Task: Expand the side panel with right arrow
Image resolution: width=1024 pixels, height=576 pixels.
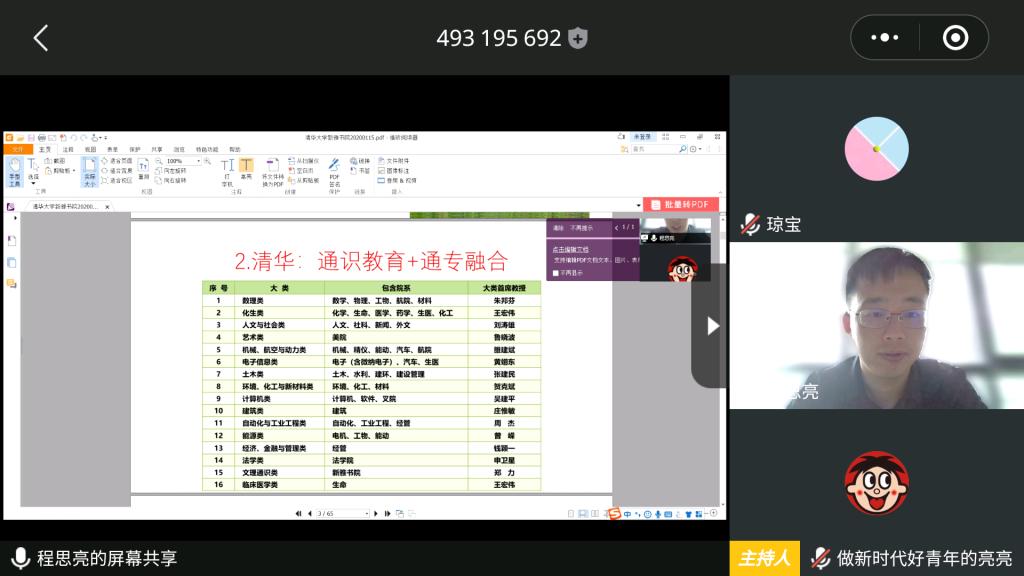Action: pos(712,325)
